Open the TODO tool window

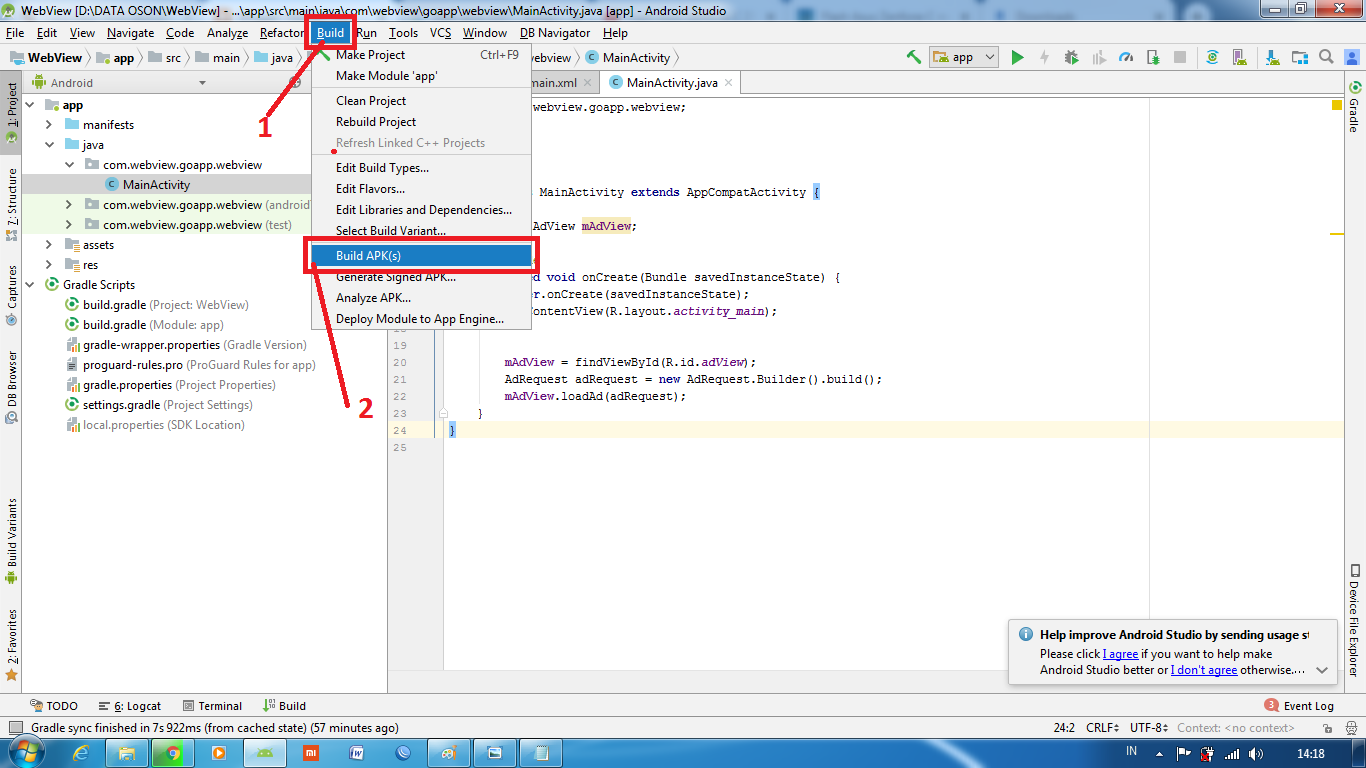[x=54, y=706]
